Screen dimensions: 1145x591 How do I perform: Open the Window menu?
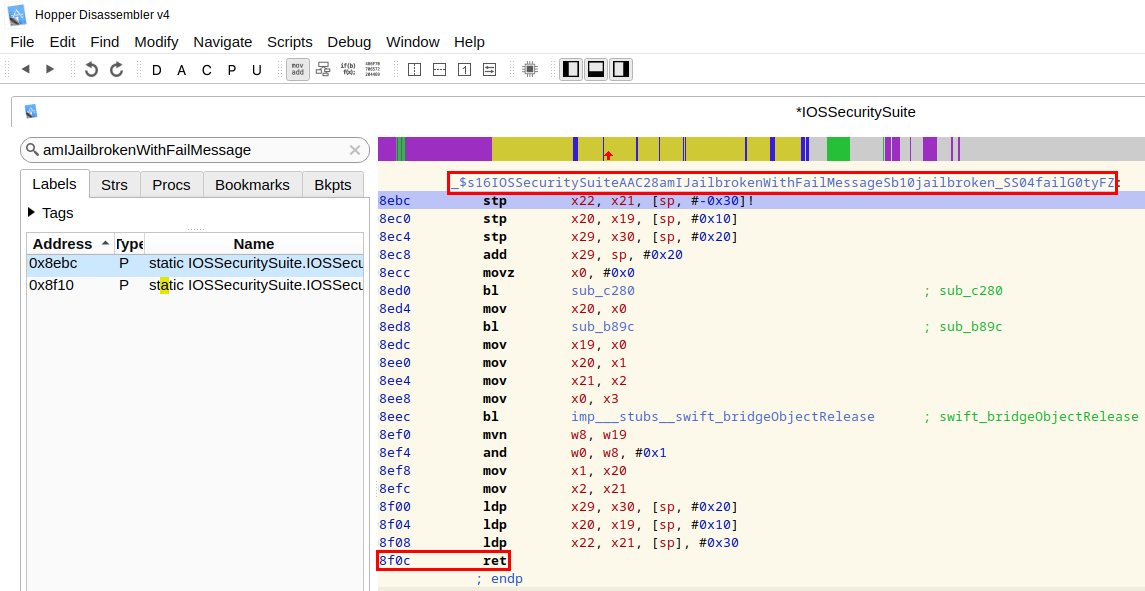coord(413,42)
